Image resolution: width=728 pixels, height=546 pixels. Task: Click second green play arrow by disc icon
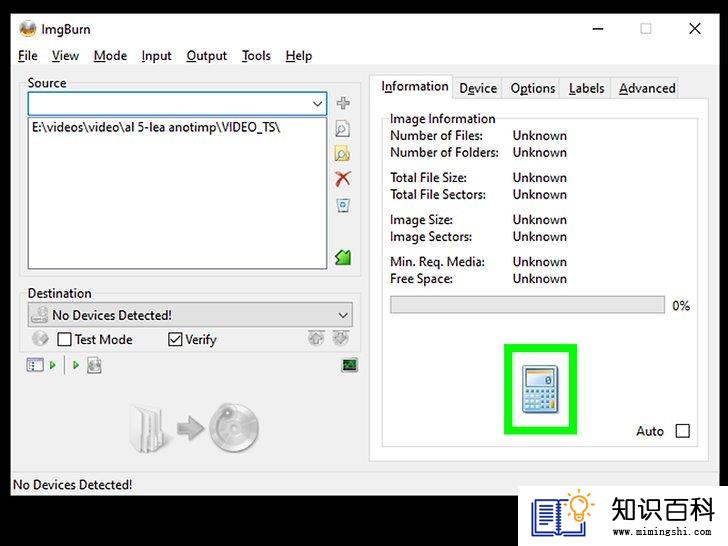(x=76, y=365)
